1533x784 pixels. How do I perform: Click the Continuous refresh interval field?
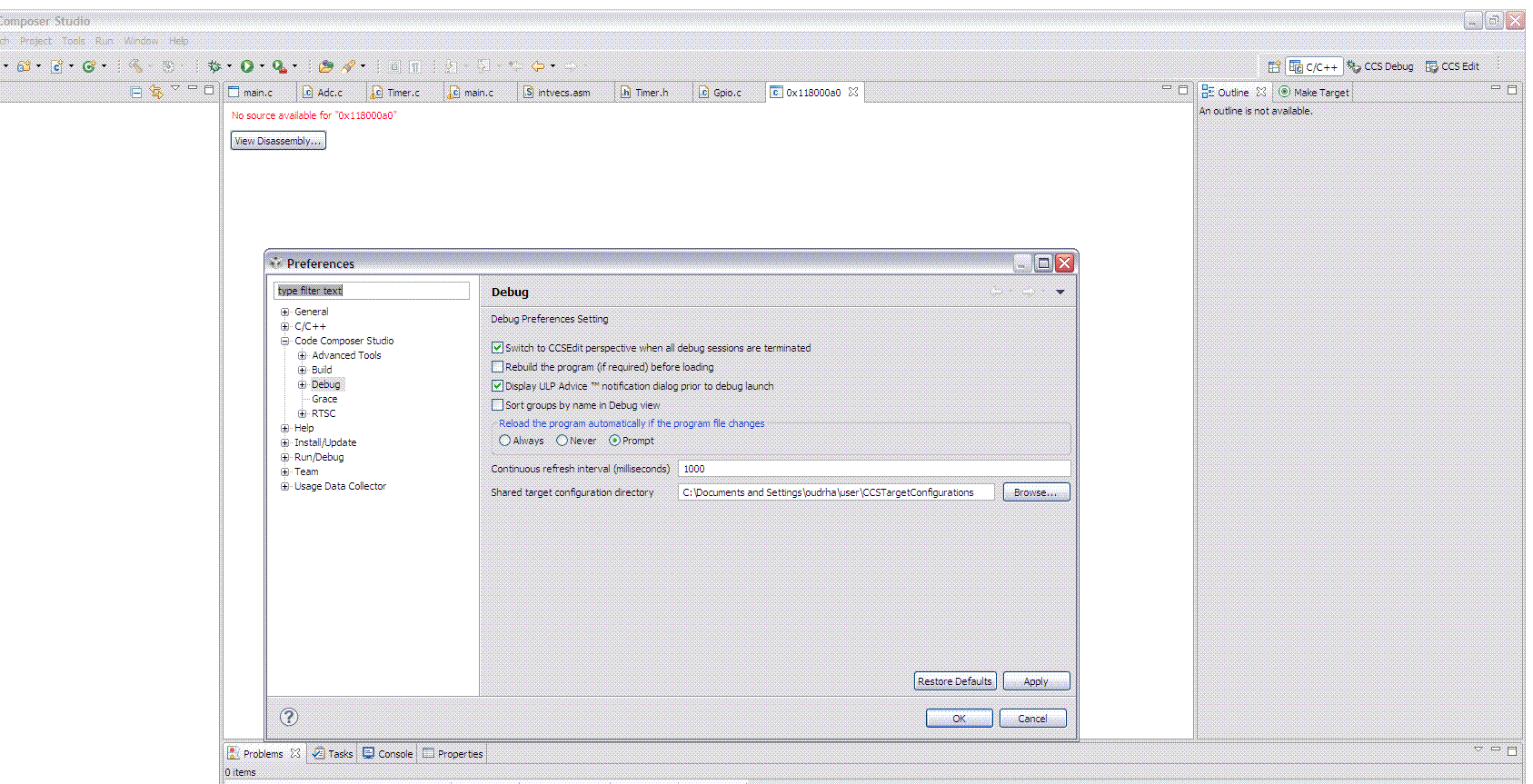[x=874, y=469]
